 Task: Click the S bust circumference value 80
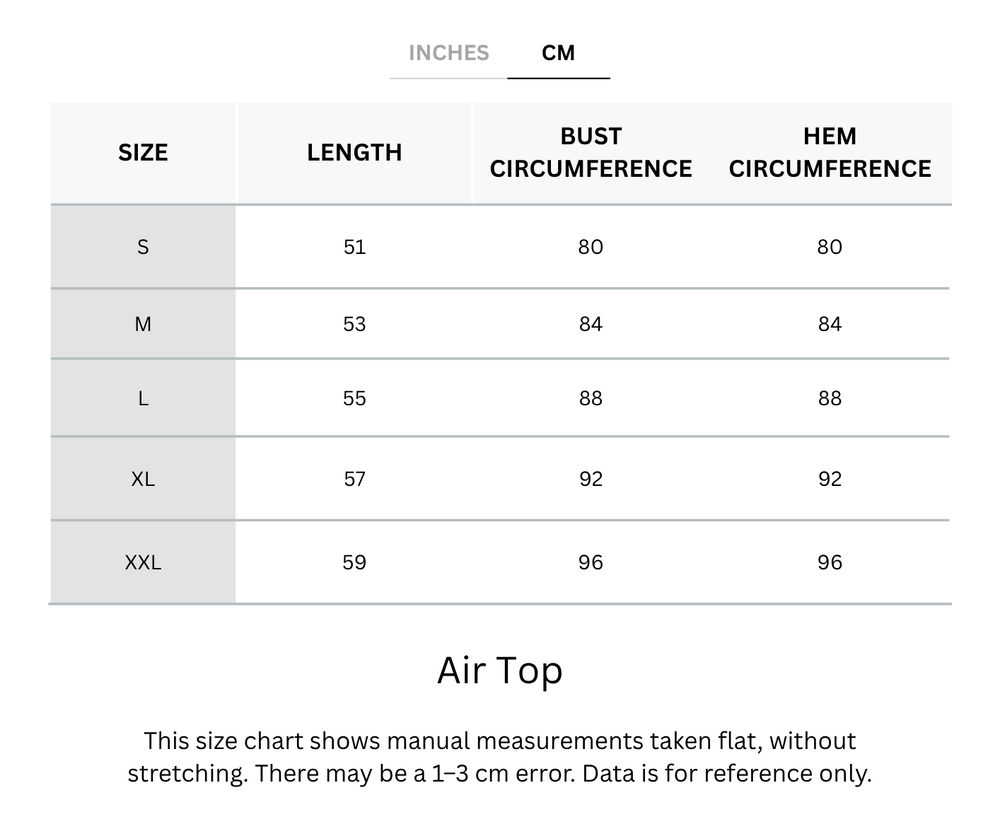[591, 247]
